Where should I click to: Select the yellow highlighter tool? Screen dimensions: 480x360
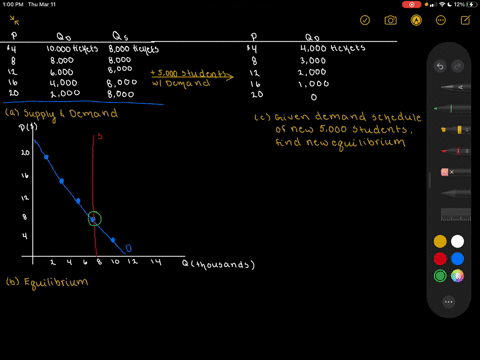(x=456, y=130)
